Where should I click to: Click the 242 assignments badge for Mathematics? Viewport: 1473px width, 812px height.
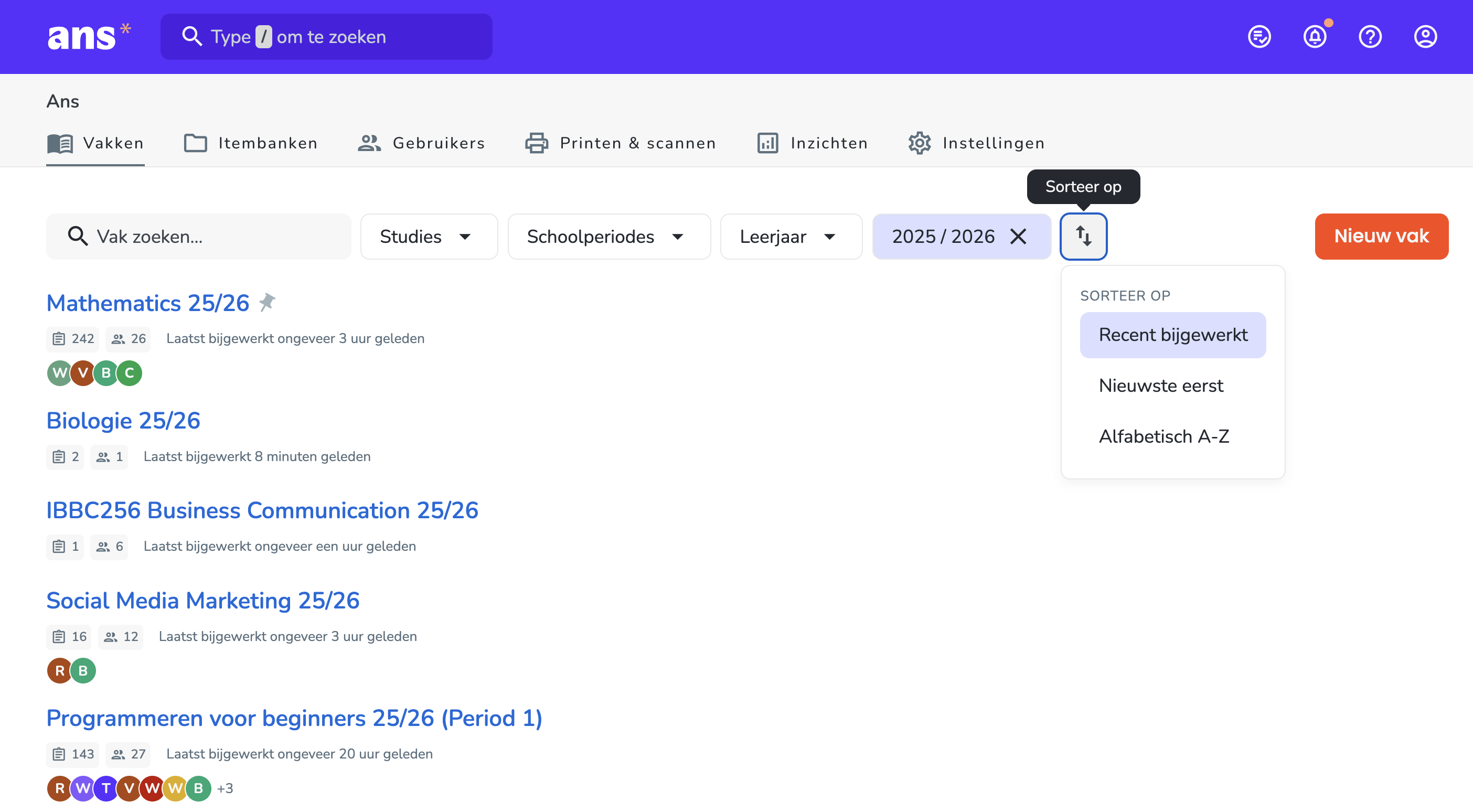[x=72, y=338]
